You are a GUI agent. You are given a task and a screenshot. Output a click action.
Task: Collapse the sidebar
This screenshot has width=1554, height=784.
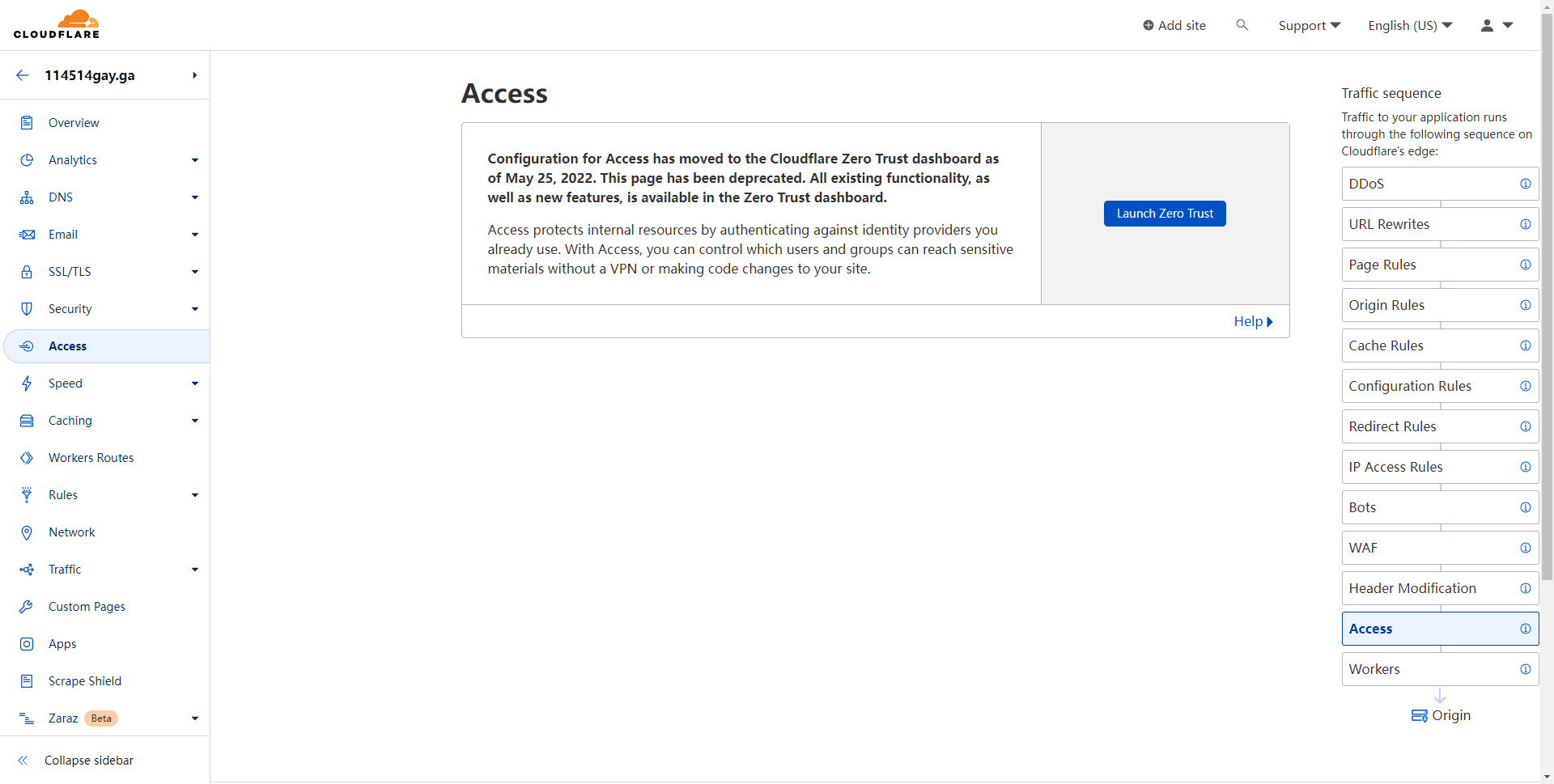[x=76, y=761]
